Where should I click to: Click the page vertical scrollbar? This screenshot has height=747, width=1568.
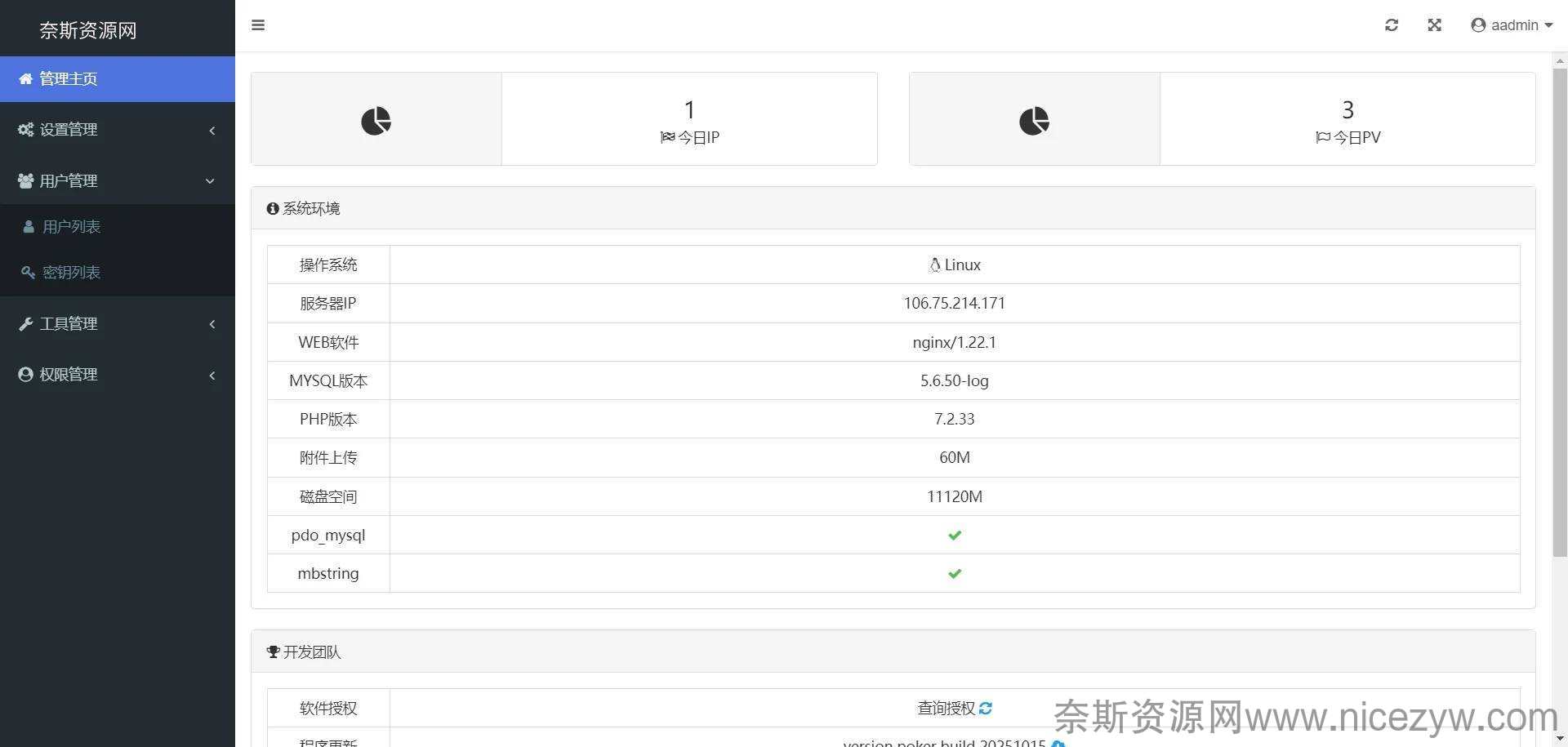(x=1559, y=310)
